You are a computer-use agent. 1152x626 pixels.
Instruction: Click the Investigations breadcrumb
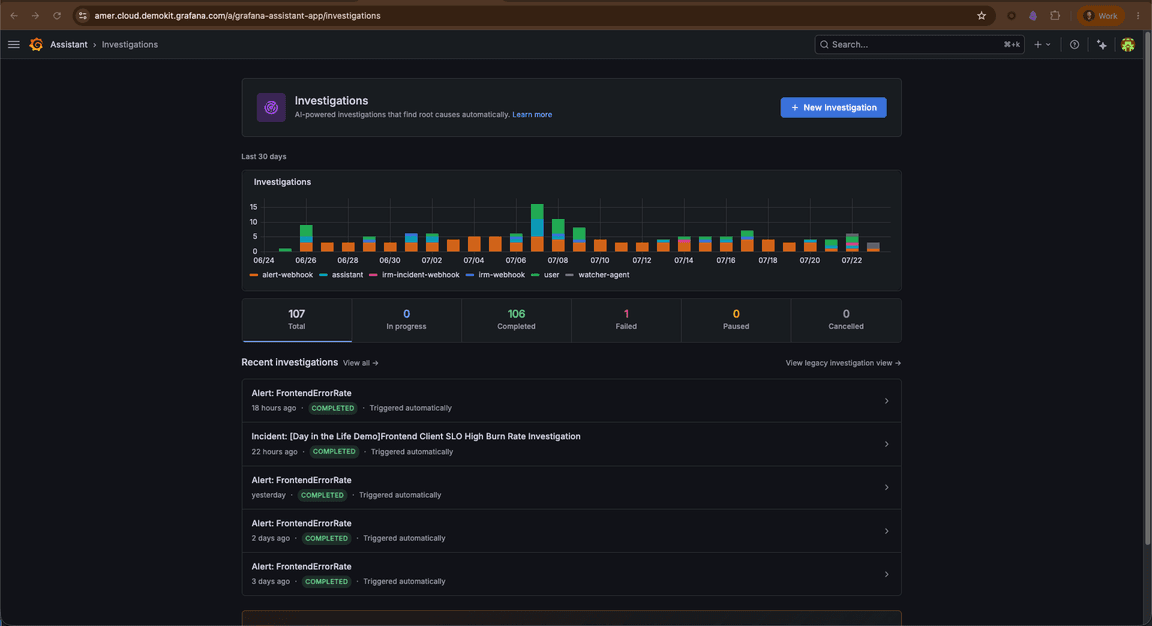click(129, 45)
